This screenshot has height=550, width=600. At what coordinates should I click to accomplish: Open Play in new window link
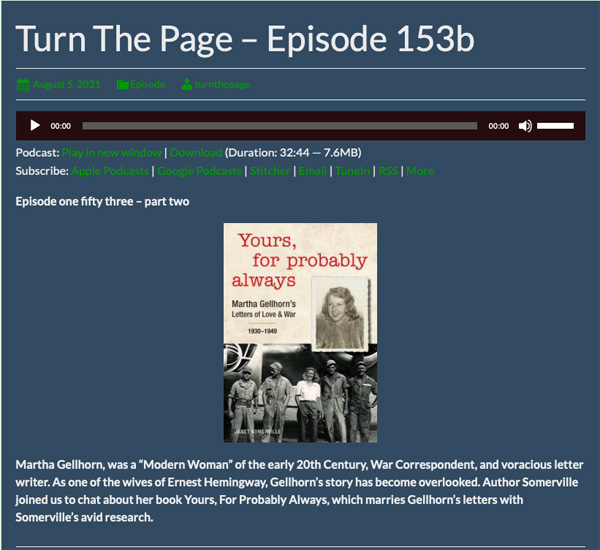pyautogui.click(x=111, y=153)
